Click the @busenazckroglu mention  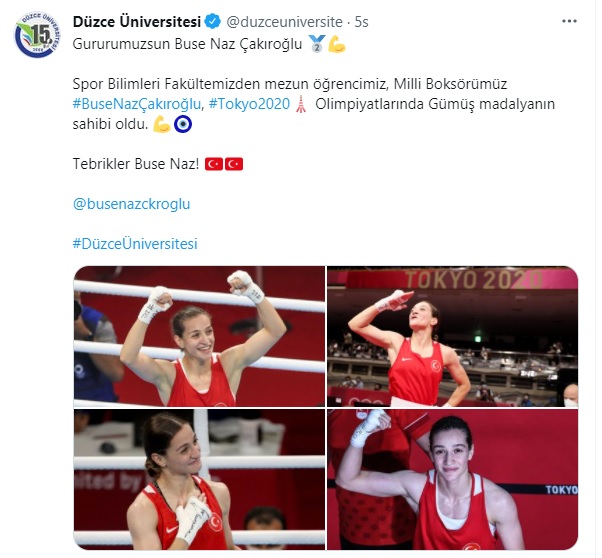point(131,204)
